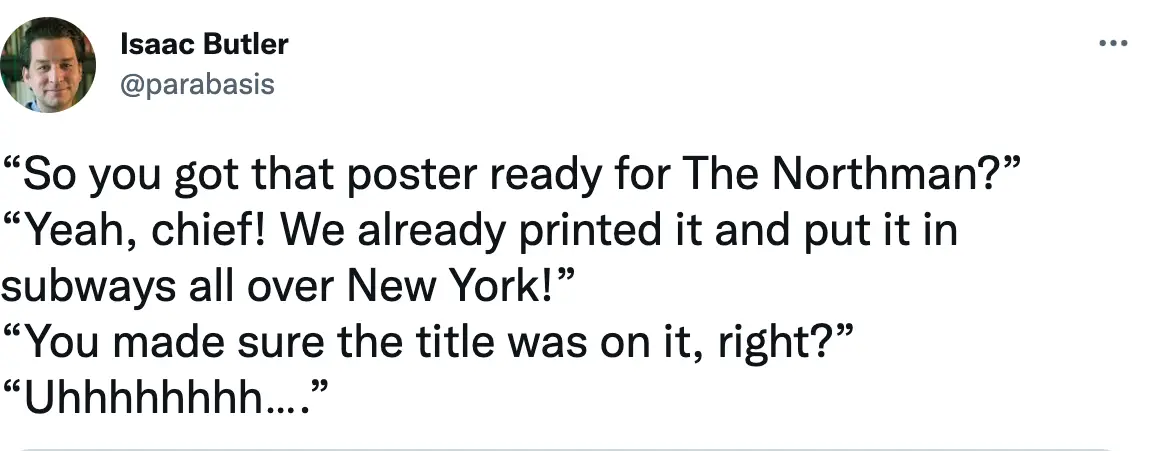
Task: Open the tweet's three-dot more options menu
Action: pyautogui.click(x=1112, y=43)
